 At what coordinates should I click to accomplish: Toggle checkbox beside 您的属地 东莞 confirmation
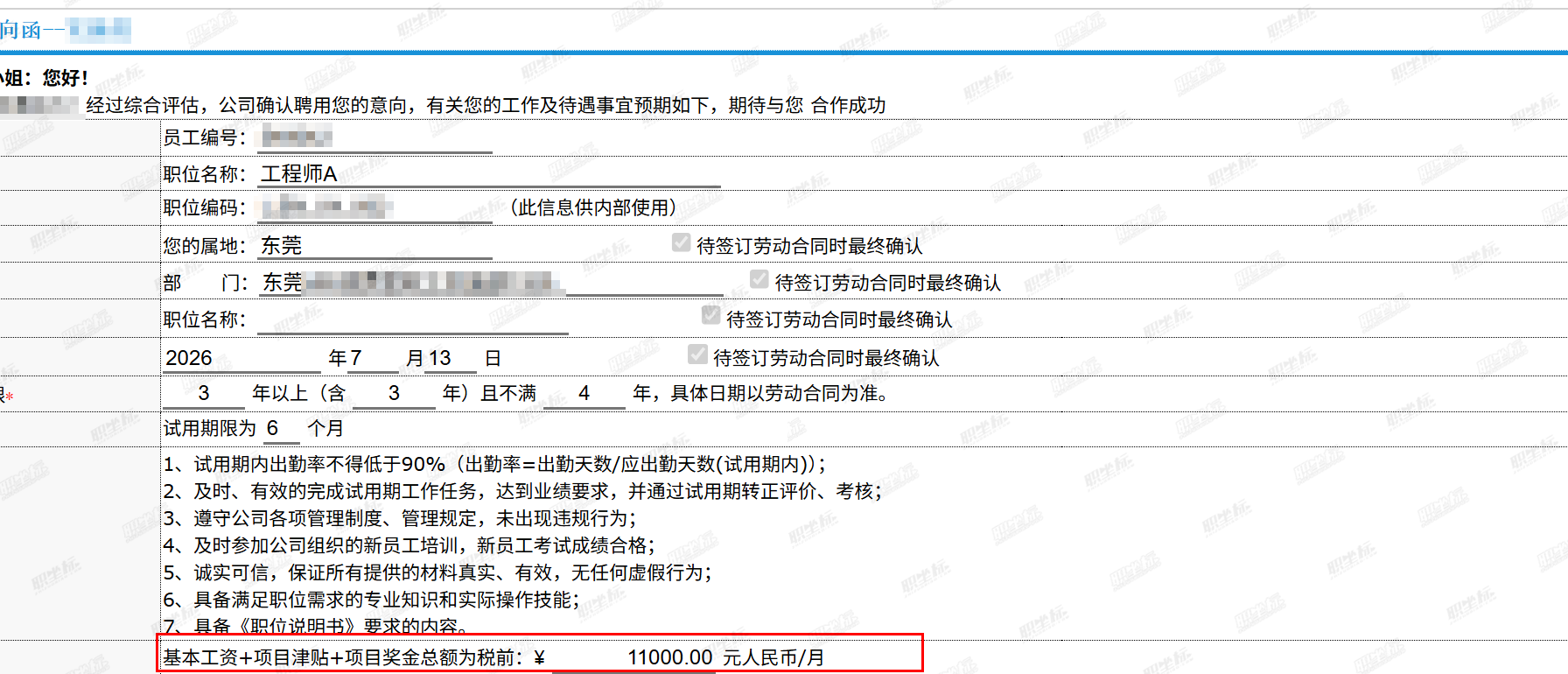[x=681, y=242]
